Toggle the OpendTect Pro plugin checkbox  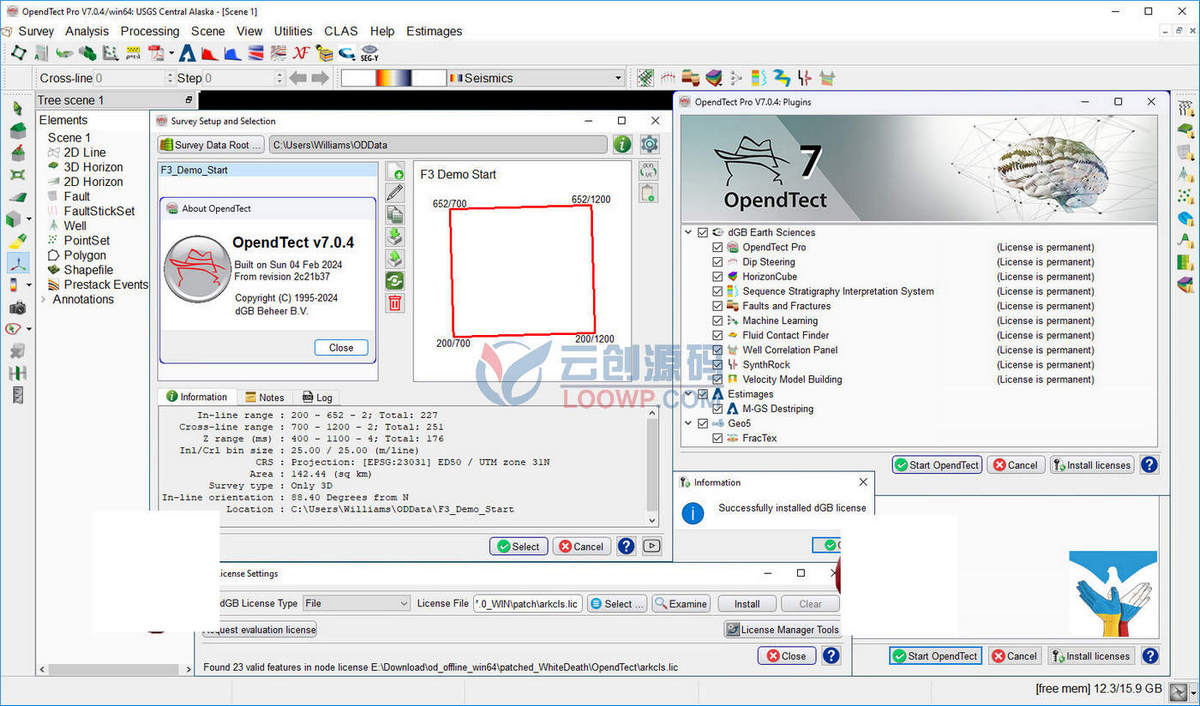click(x=718, y=247)
